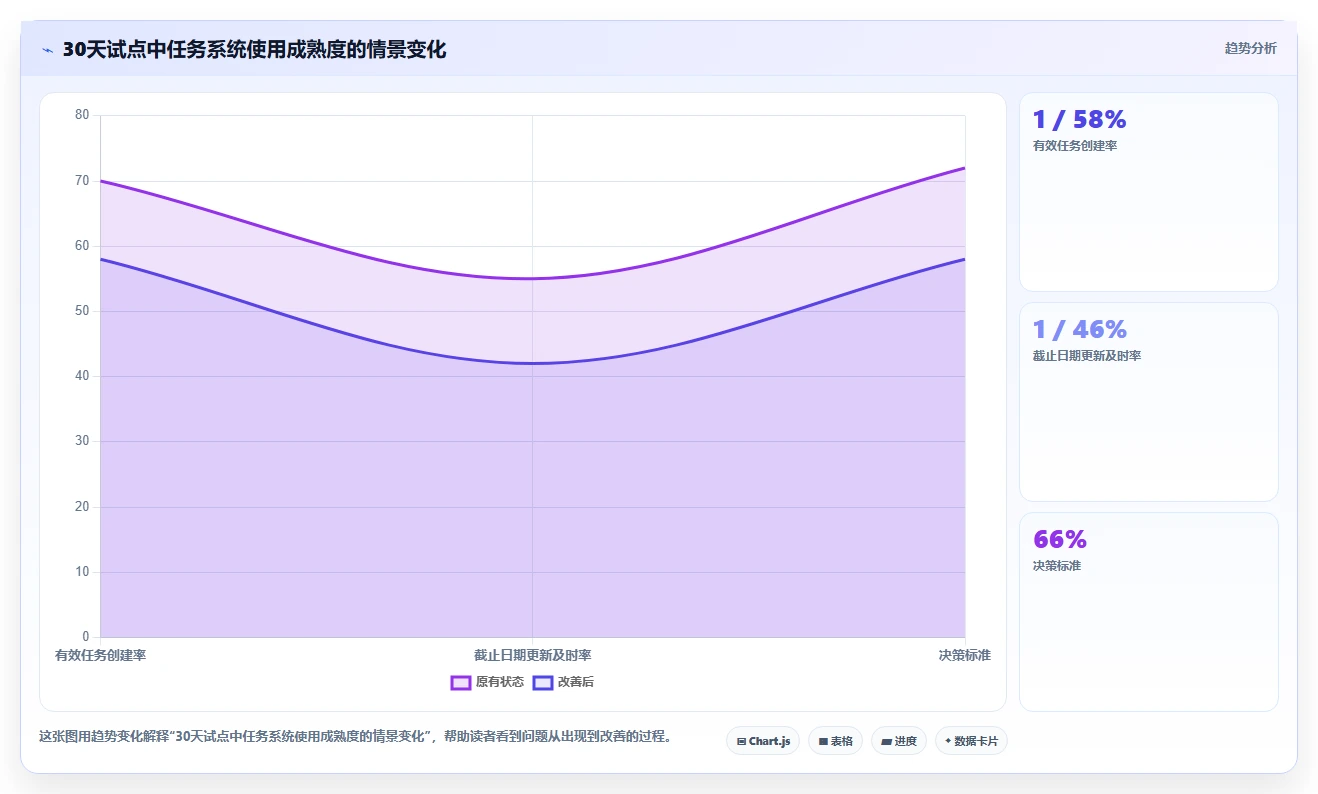Click the 1 / 58% value text

[1080, 120]
